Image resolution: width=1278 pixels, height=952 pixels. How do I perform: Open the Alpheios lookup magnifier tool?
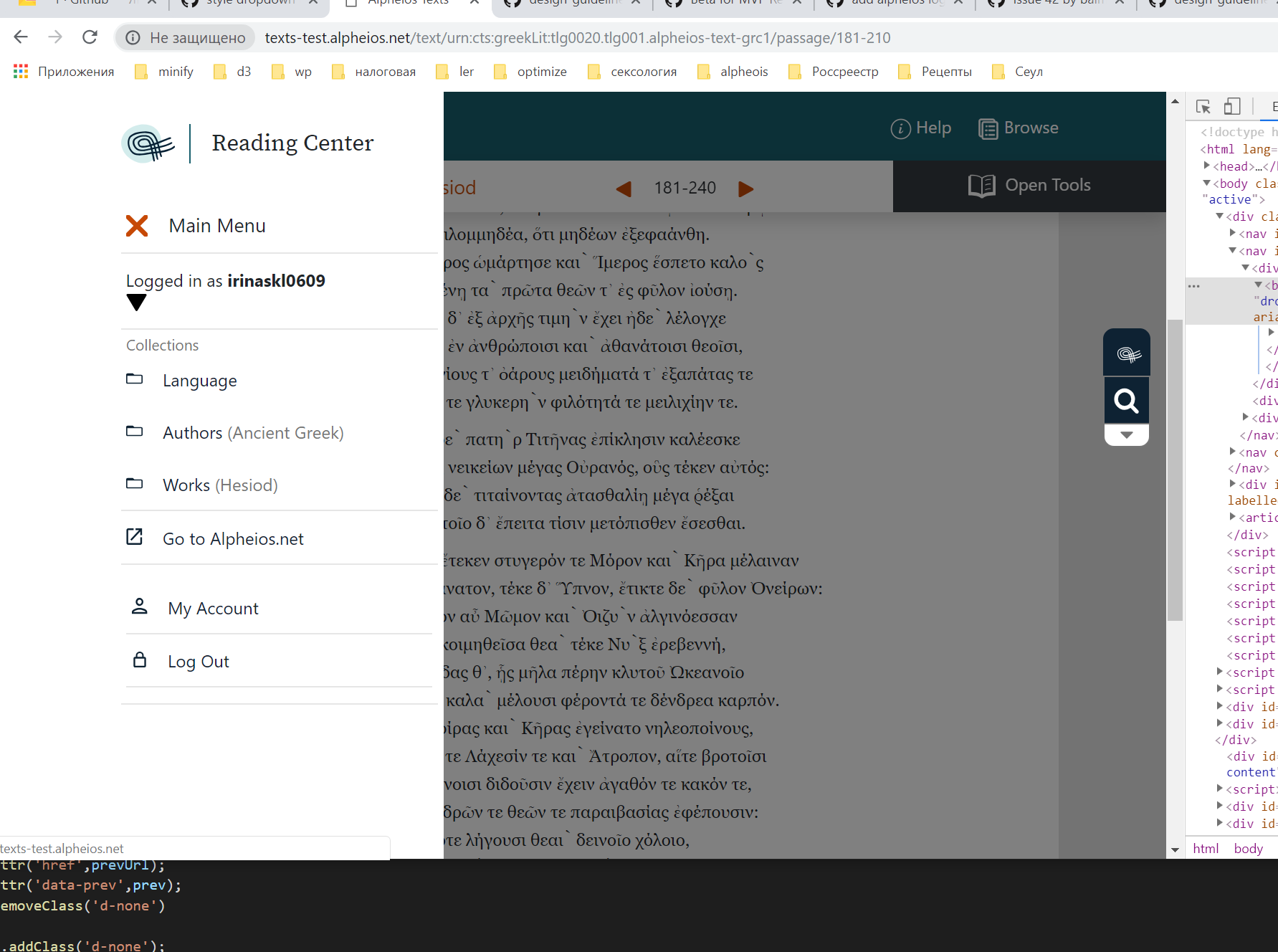(1126, 400)
